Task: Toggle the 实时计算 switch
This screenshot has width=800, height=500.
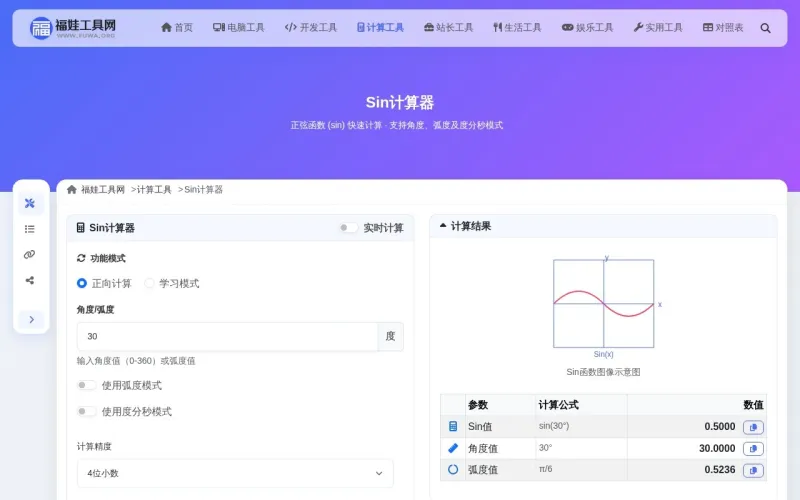Action: (348, 228)
